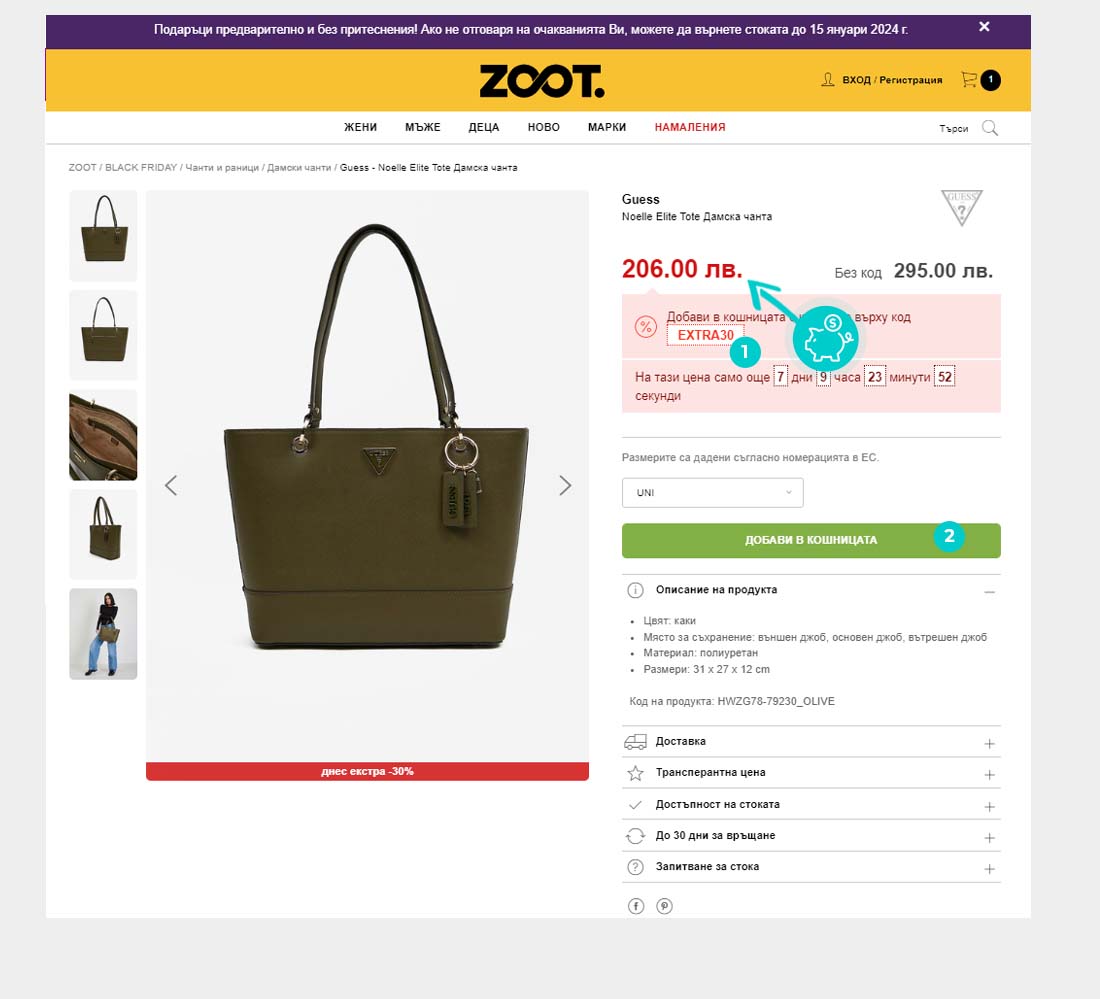Open the shopping cart icon
This screenshot has height=999, width=1100.
click(x=969, y=80)
